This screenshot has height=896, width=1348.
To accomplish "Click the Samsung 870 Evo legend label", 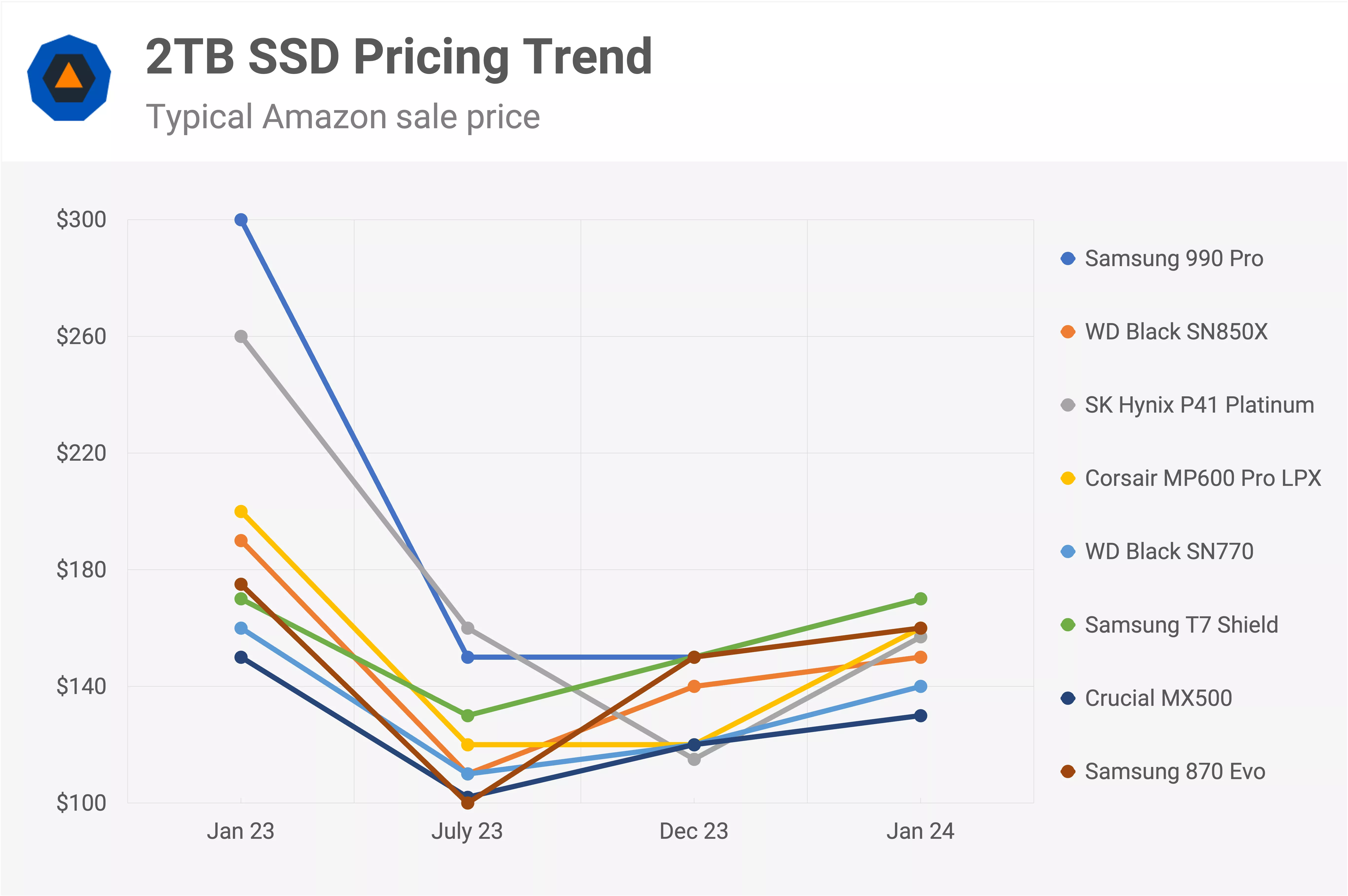I will [x=1175, y=771].
